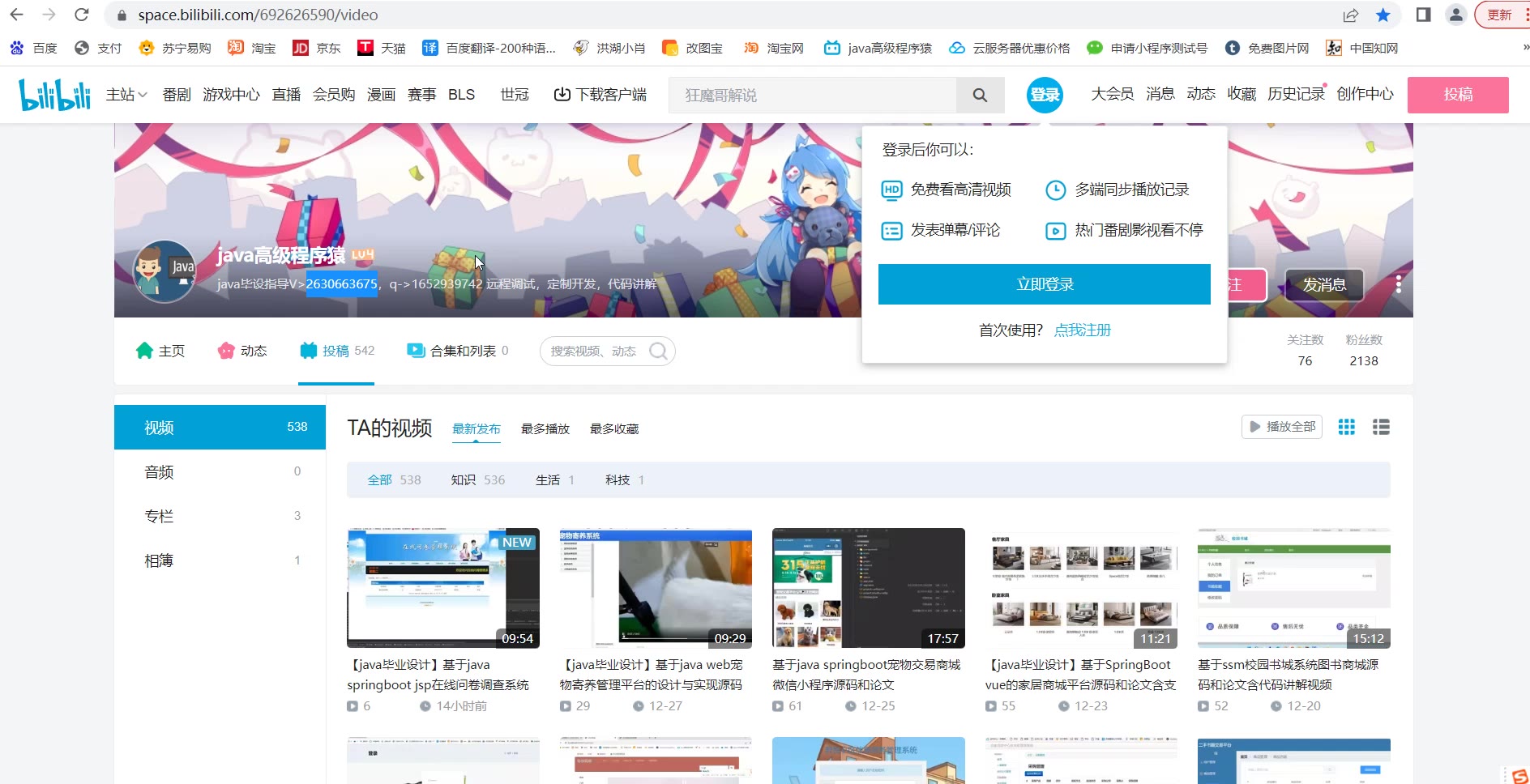Screen dimensions: 1530x784
Task: Click the round 登录 login avatar
Action: click(x=1045, y=95)
